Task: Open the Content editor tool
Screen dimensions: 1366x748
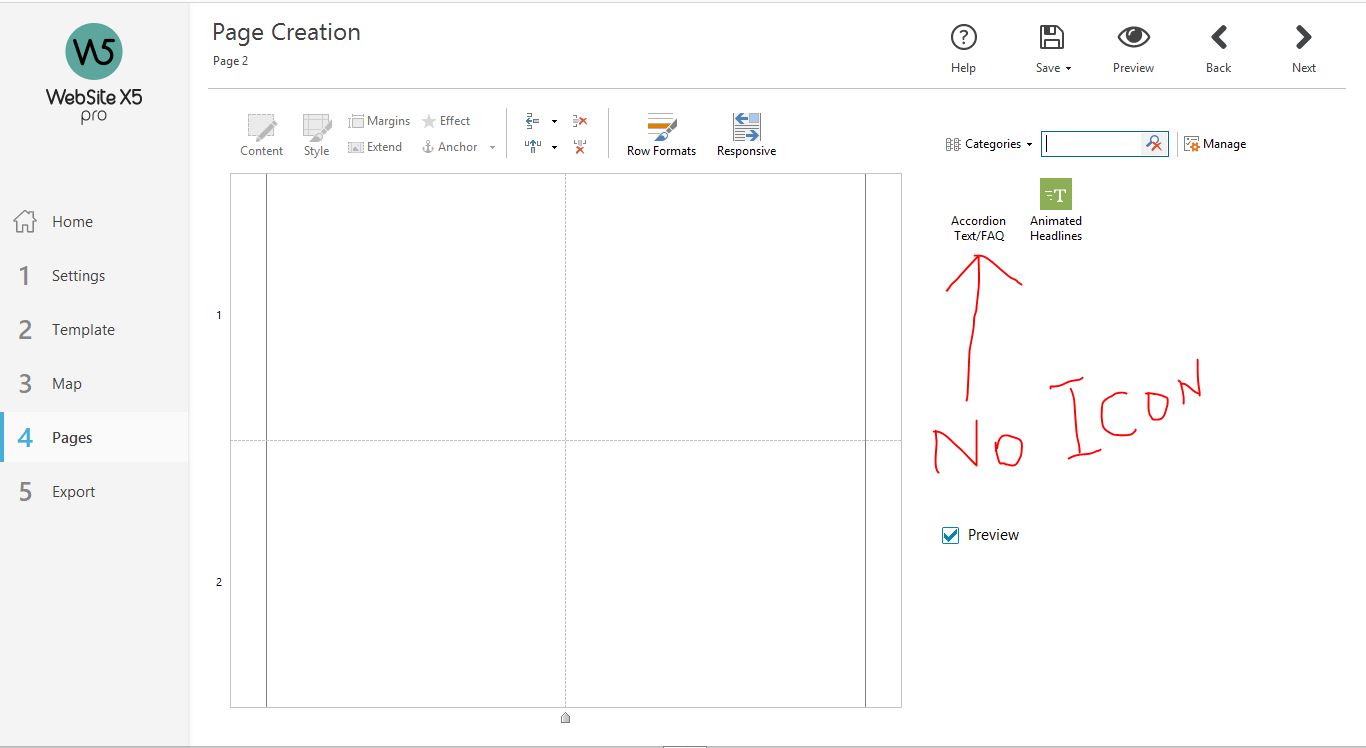Action: [x=262, y=135]
